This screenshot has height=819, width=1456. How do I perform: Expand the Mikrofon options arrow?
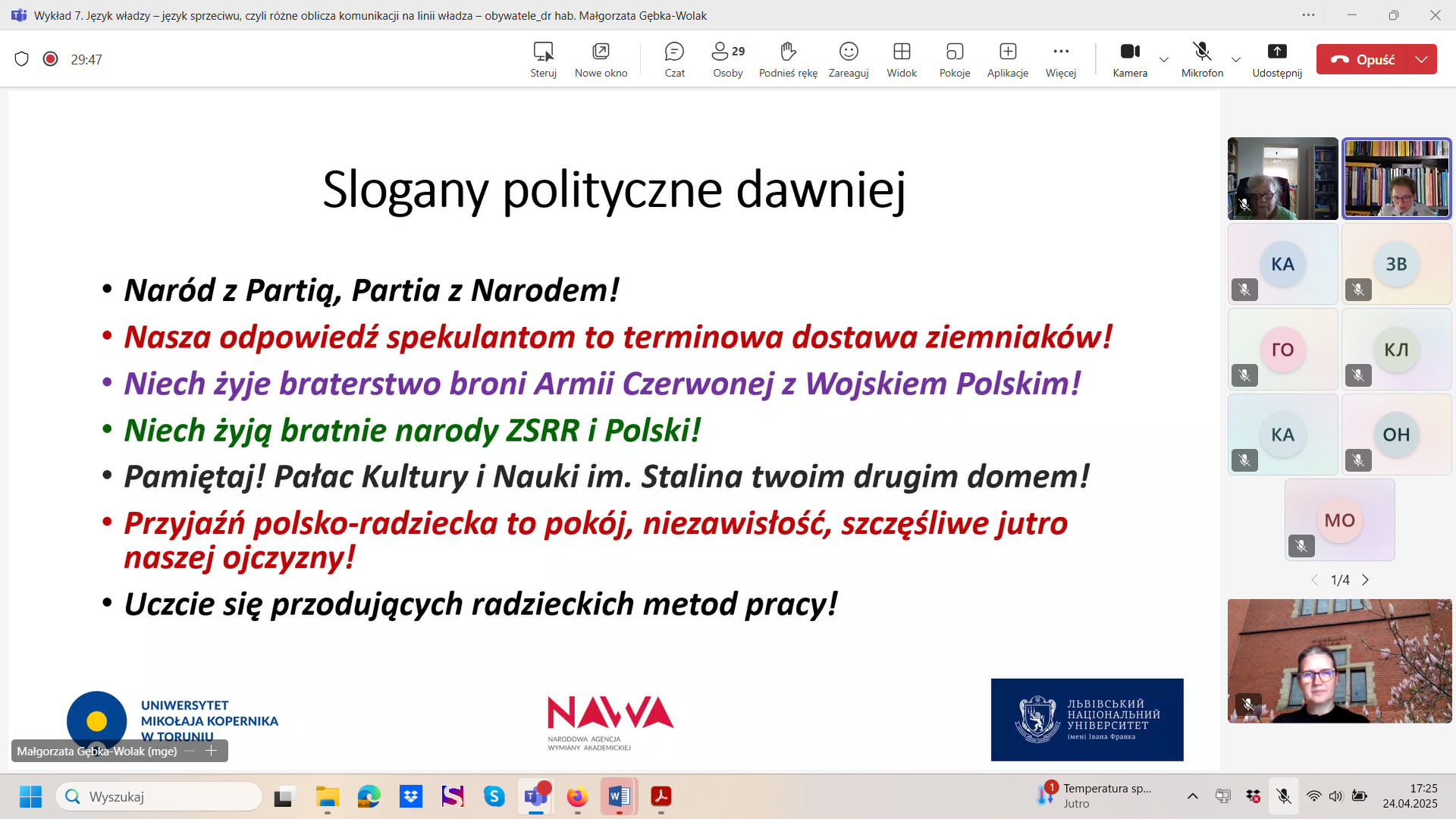[x=1235, y=59]
